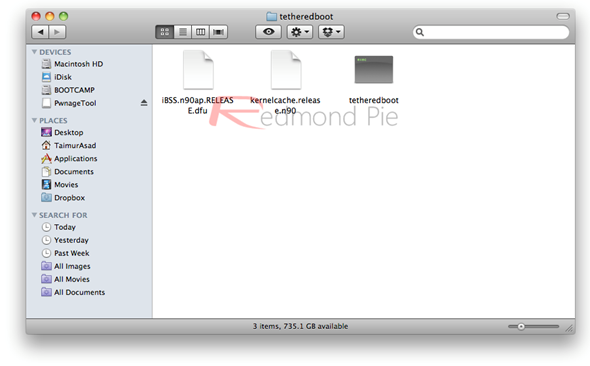Open the Dropbox toolbar dropdown

point(331,32)
